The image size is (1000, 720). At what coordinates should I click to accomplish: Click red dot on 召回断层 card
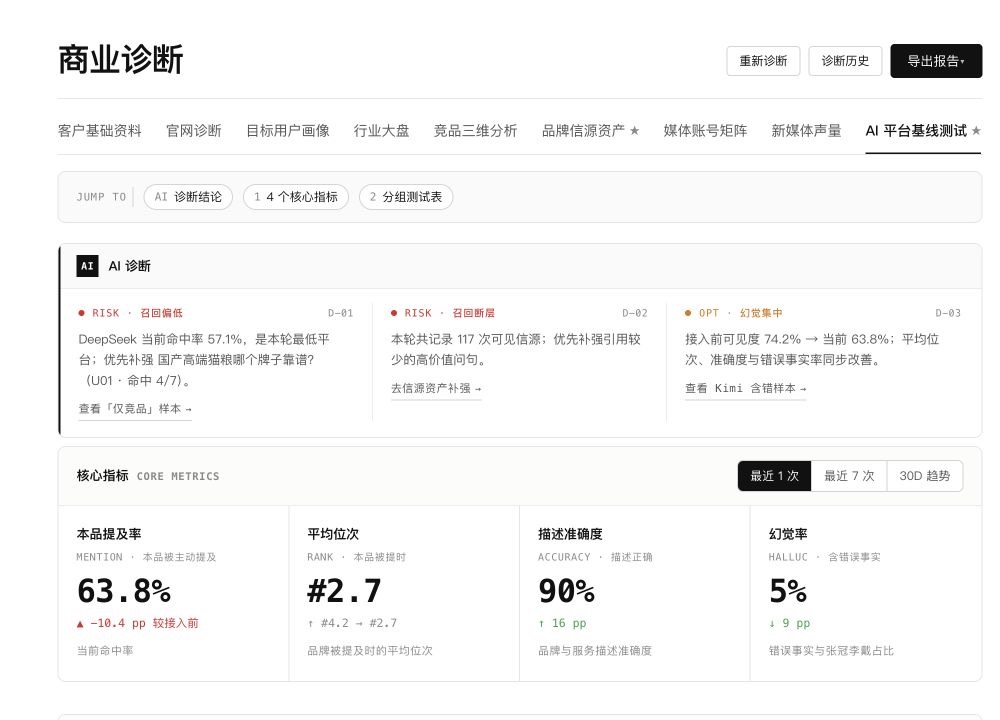(x=394, y=313)
